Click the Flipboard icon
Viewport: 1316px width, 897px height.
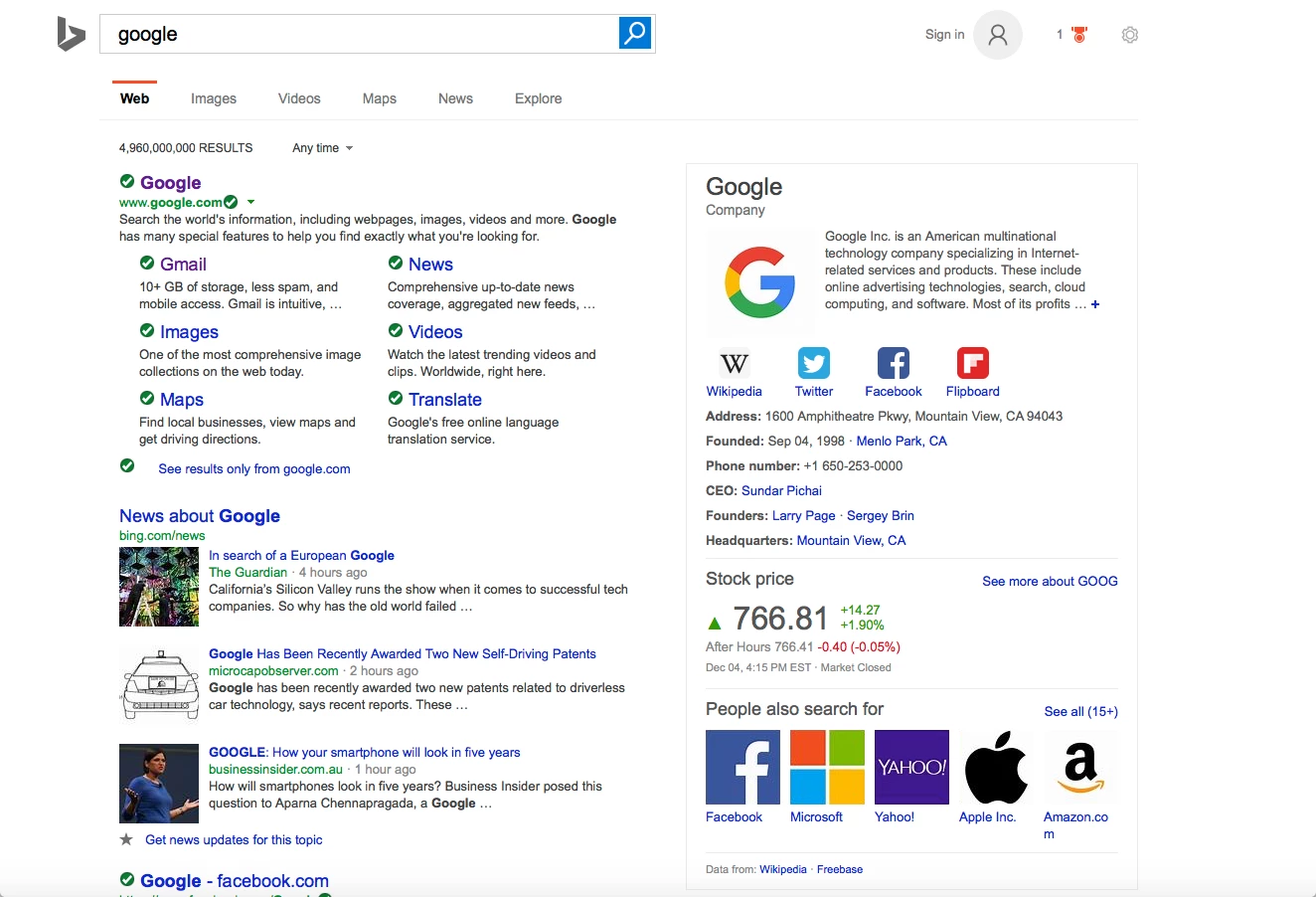click(x=973, y=363)
